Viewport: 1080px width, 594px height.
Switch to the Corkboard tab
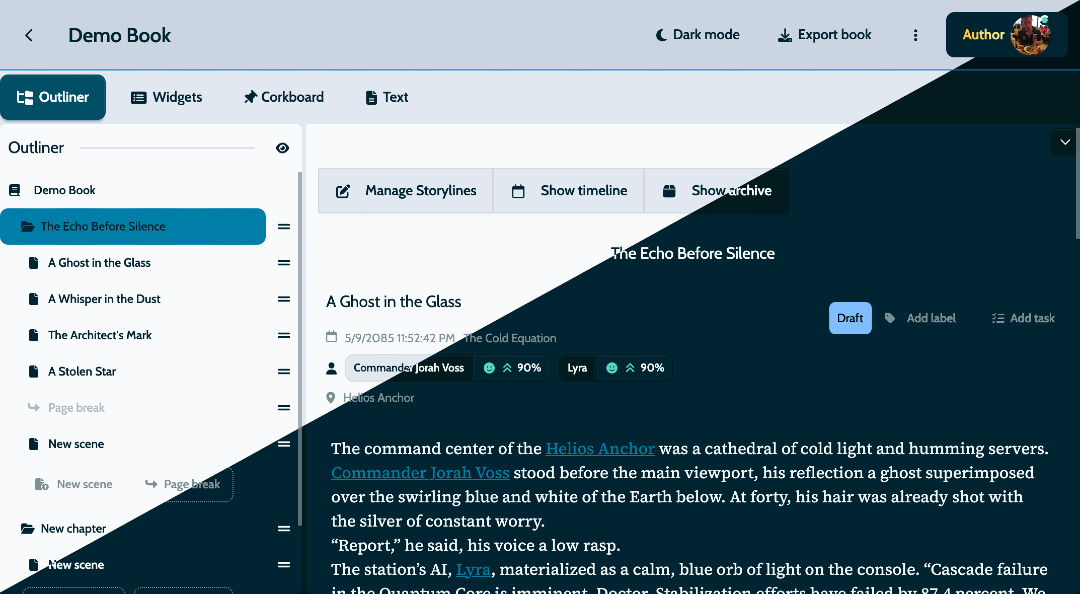pyautogui.click(x=283, y=97)
